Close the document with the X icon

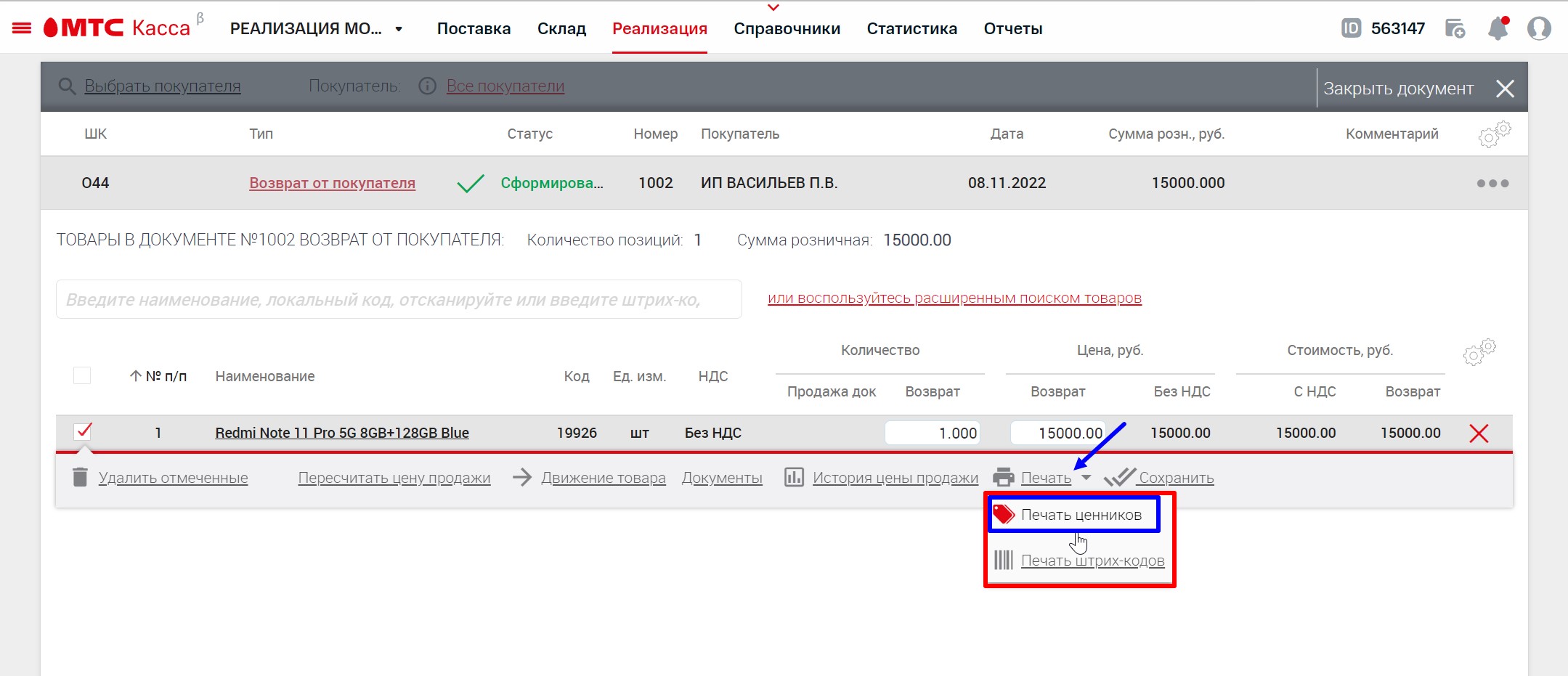click(1505, 89)
